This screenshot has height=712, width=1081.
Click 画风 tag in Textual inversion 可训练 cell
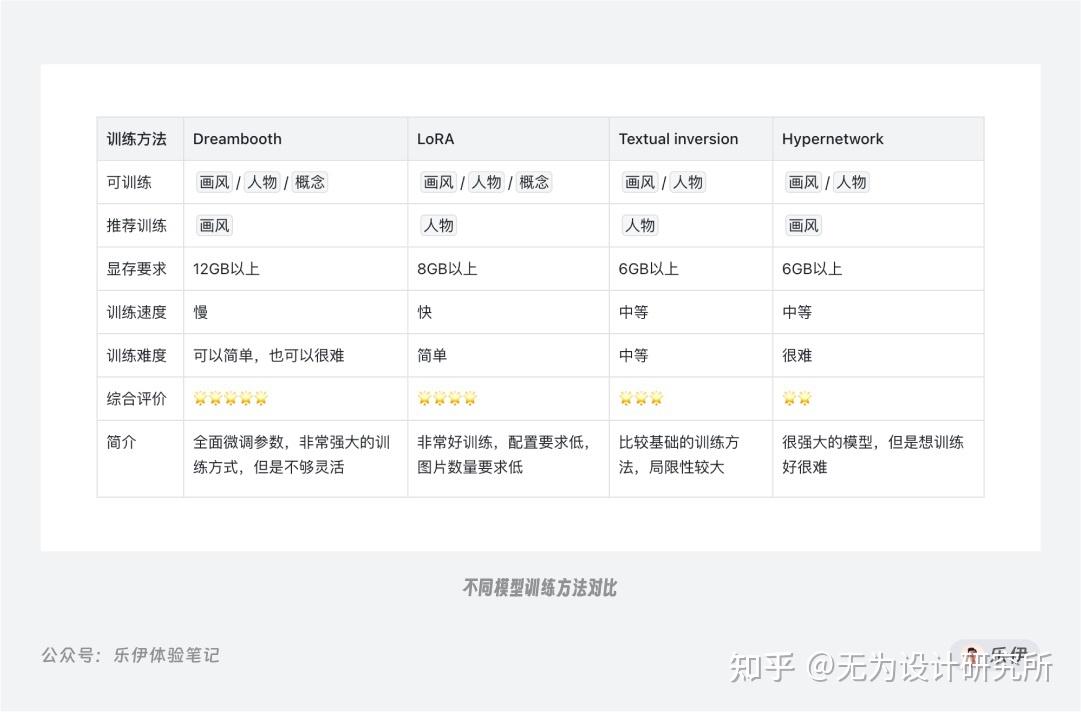[640, 183]
